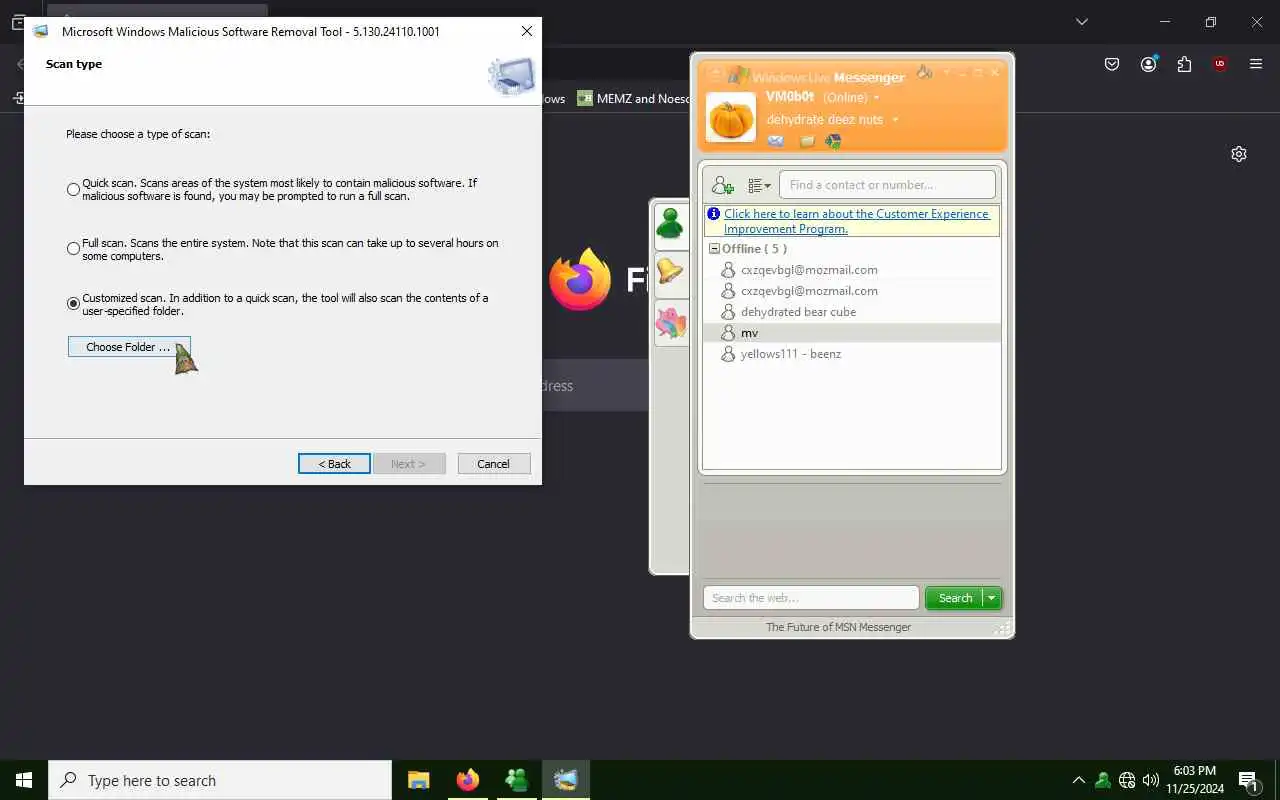Select the first cxzqevbgl@mozmail.com contact

809,270
